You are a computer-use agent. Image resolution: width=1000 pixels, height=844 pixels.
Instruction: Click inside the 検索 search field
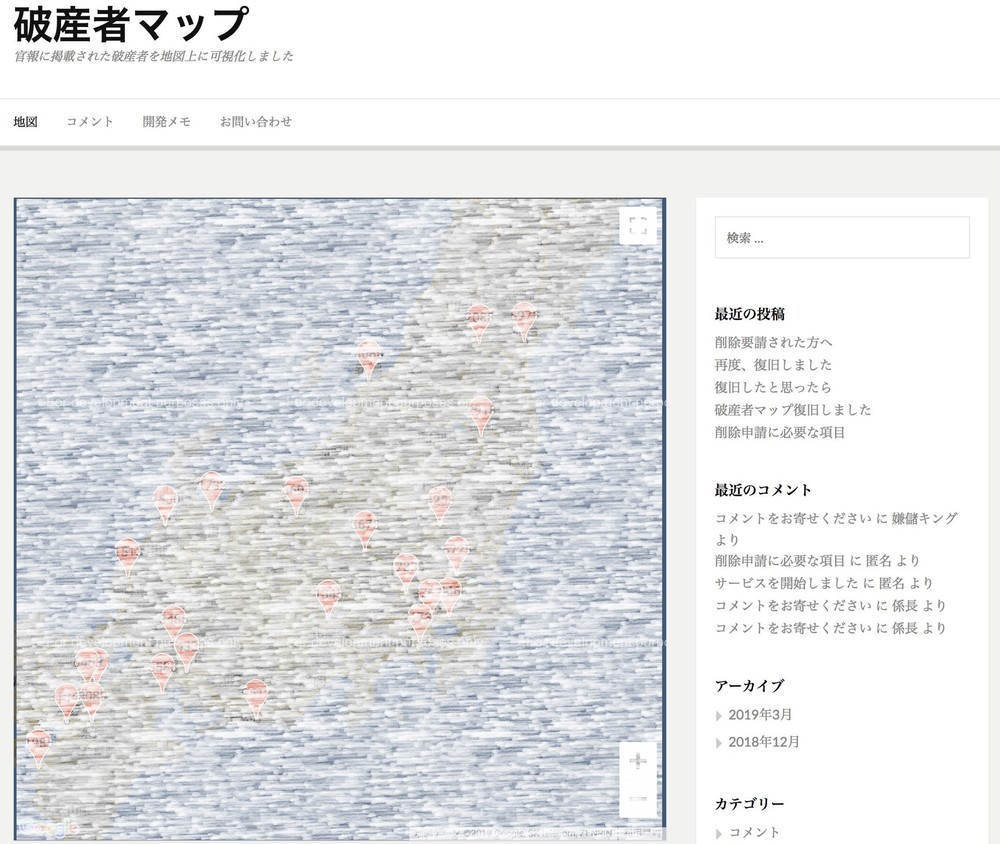(x=841, y=235)
